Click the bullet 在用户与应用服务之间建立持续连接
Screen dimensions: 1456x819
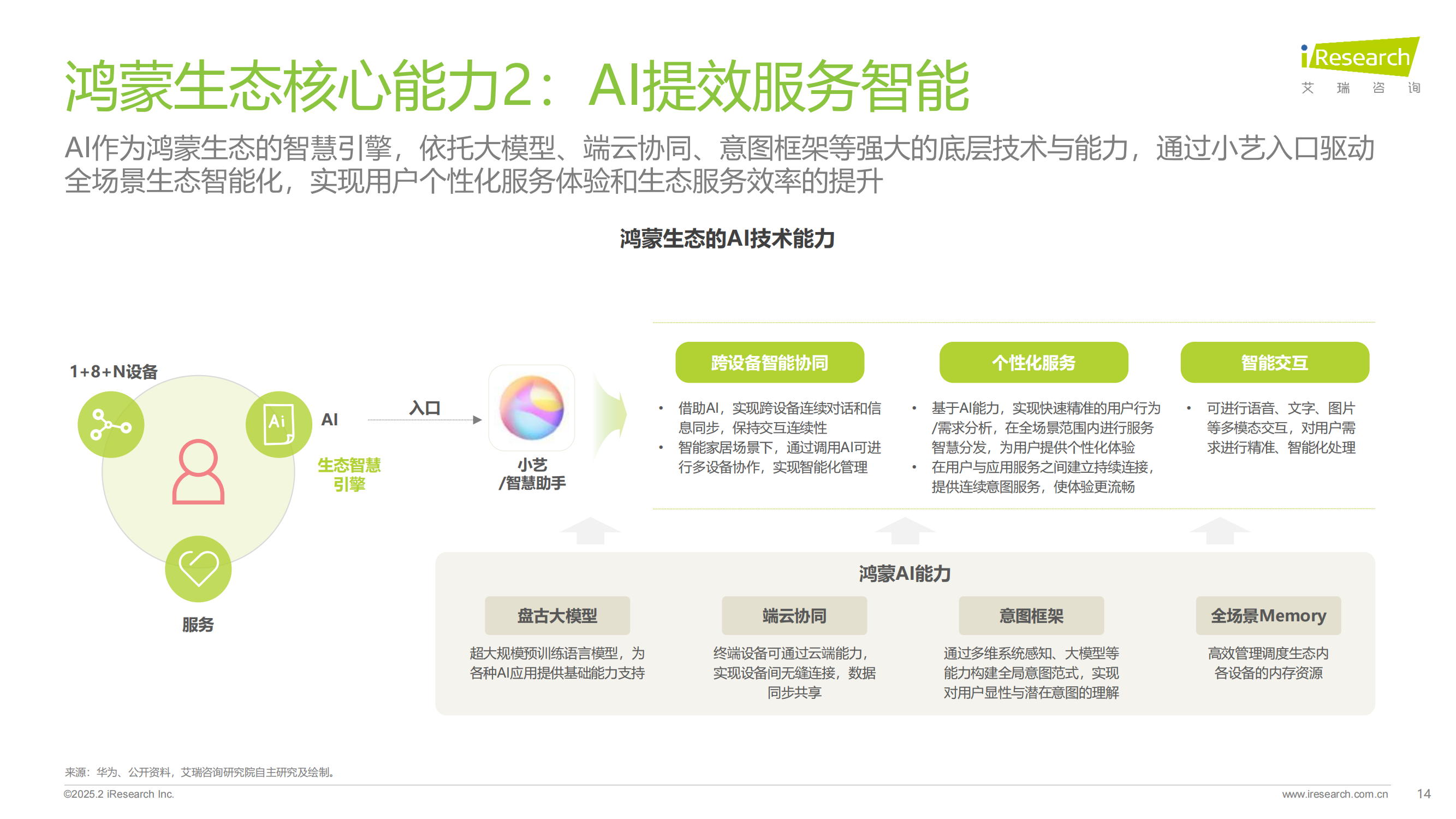click(x=1043, y=477)
